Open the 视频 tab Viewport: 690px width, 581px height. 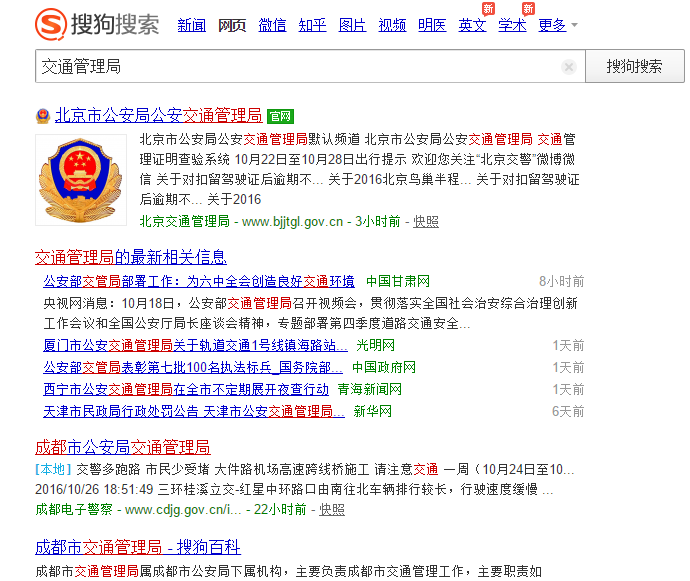coord(392,26)
